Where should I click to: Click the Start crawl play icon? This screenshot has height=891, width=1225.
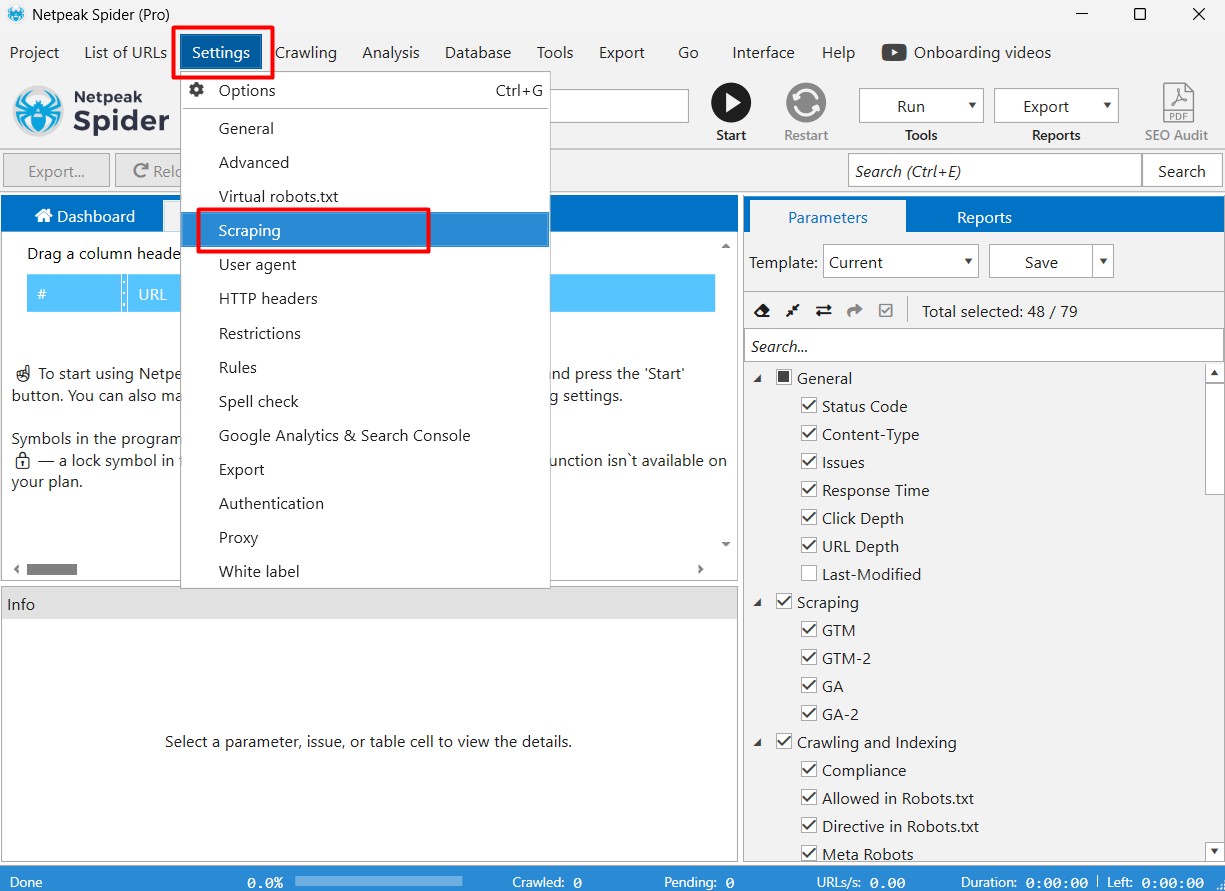click(731, 103)
